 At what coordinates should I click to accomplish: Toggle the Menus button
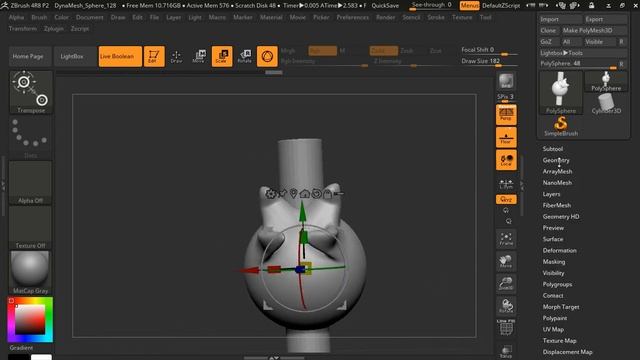point(469,6)
